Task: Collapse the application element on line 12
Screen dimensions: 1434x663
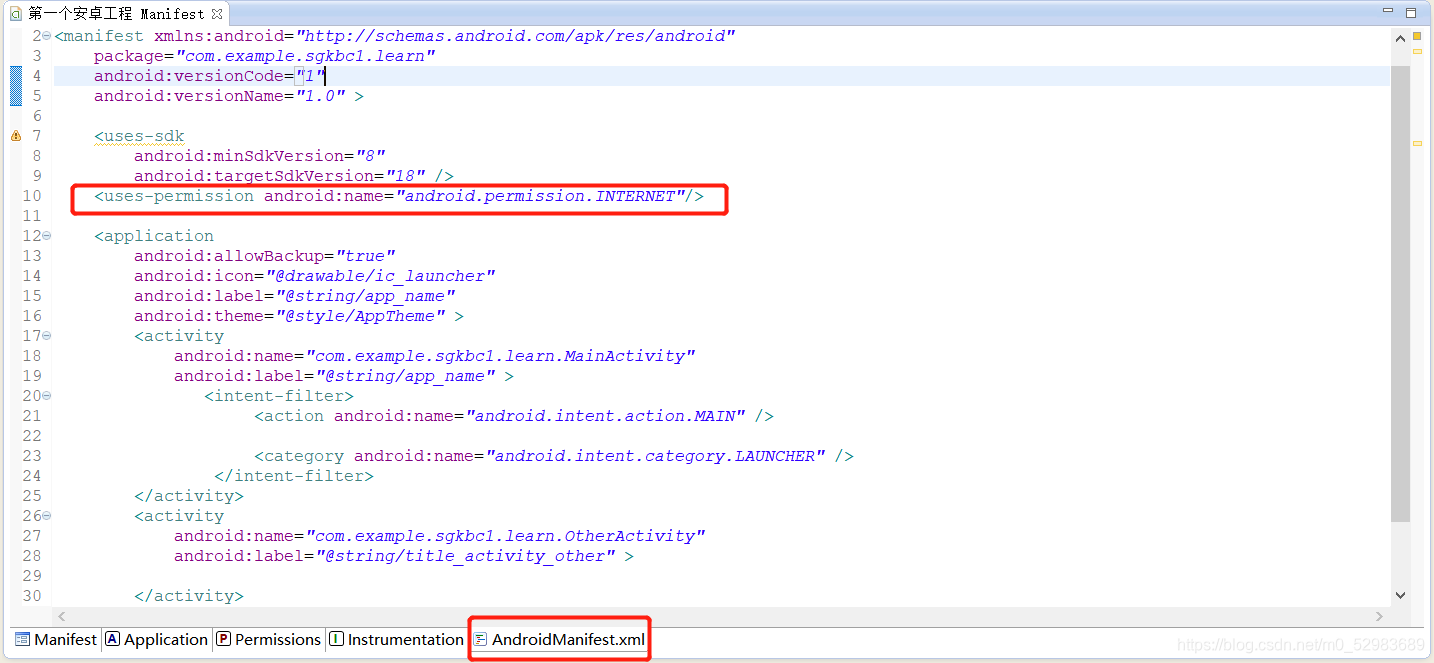Action: click(47, 236)
